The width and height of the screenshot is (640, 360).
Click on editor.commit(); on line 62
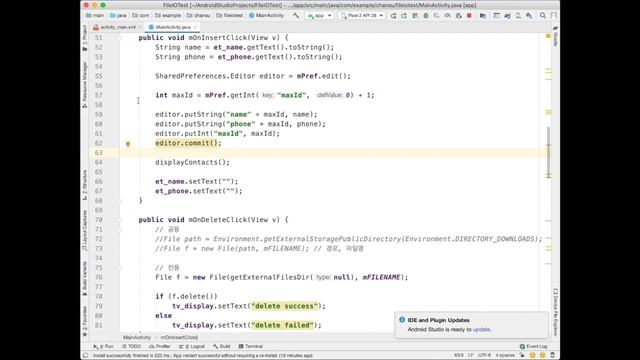coord(188,143)
